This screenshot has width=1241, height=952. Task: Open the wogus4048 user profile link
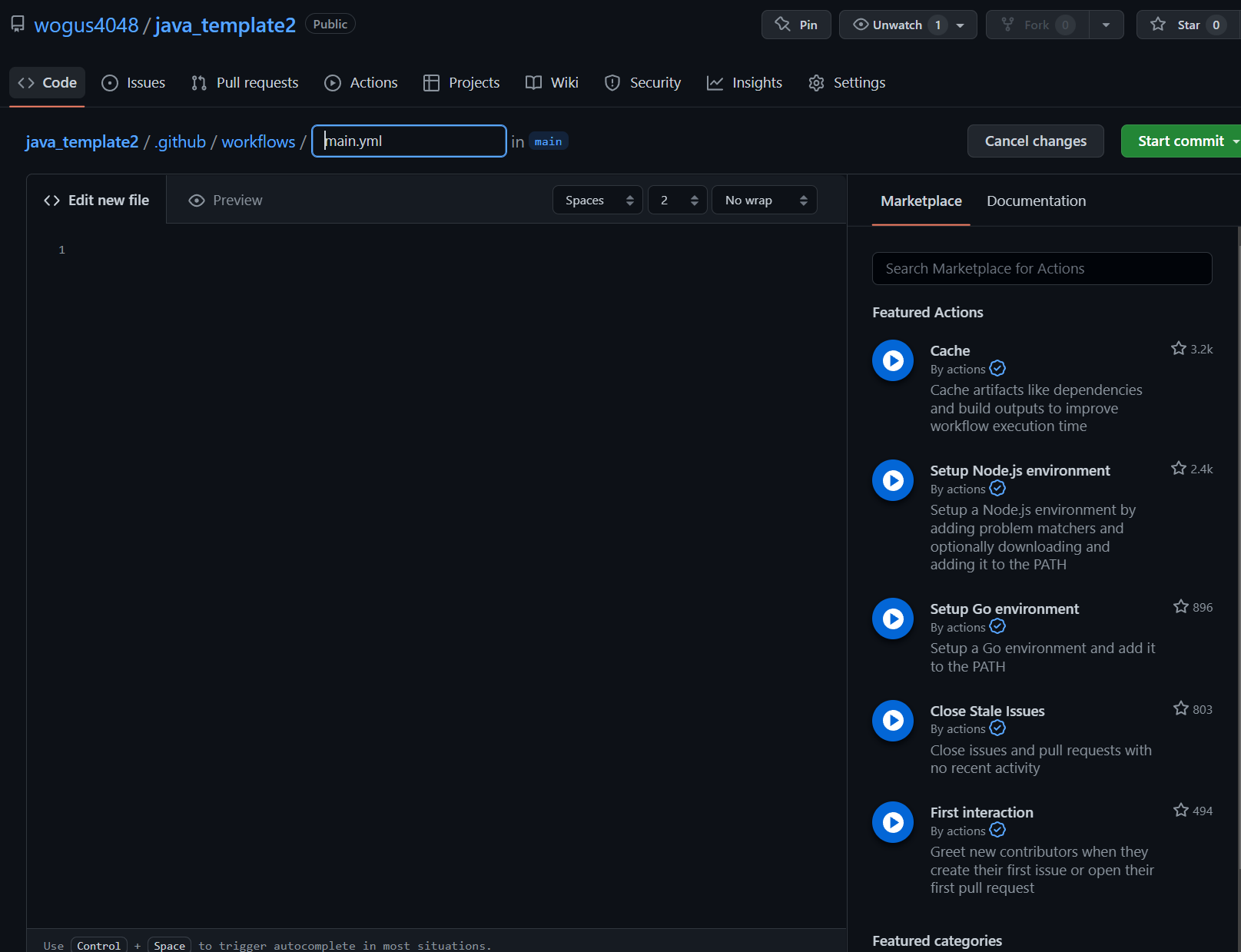click(86, 25)
